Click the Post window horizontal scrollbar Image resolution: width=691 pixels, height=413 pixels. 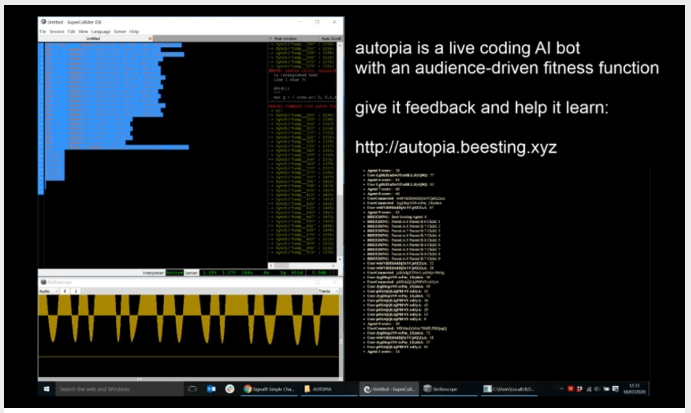point(303,266)
